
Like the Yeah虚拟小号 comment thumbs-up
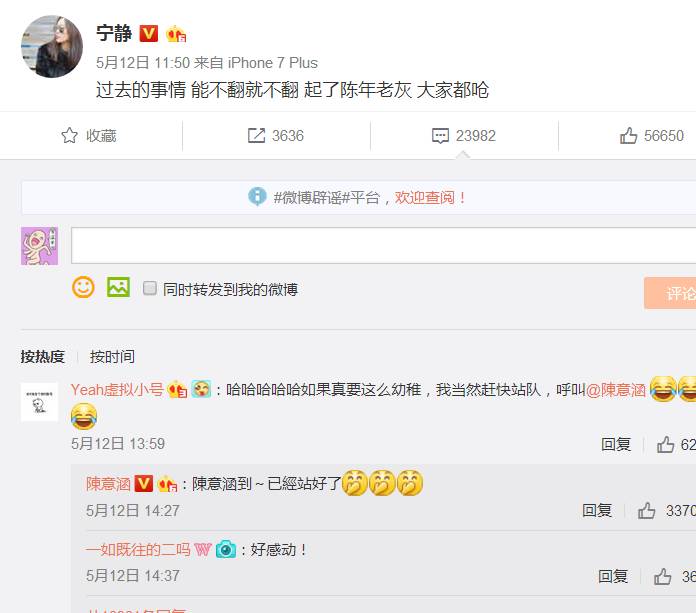(665, 444)
